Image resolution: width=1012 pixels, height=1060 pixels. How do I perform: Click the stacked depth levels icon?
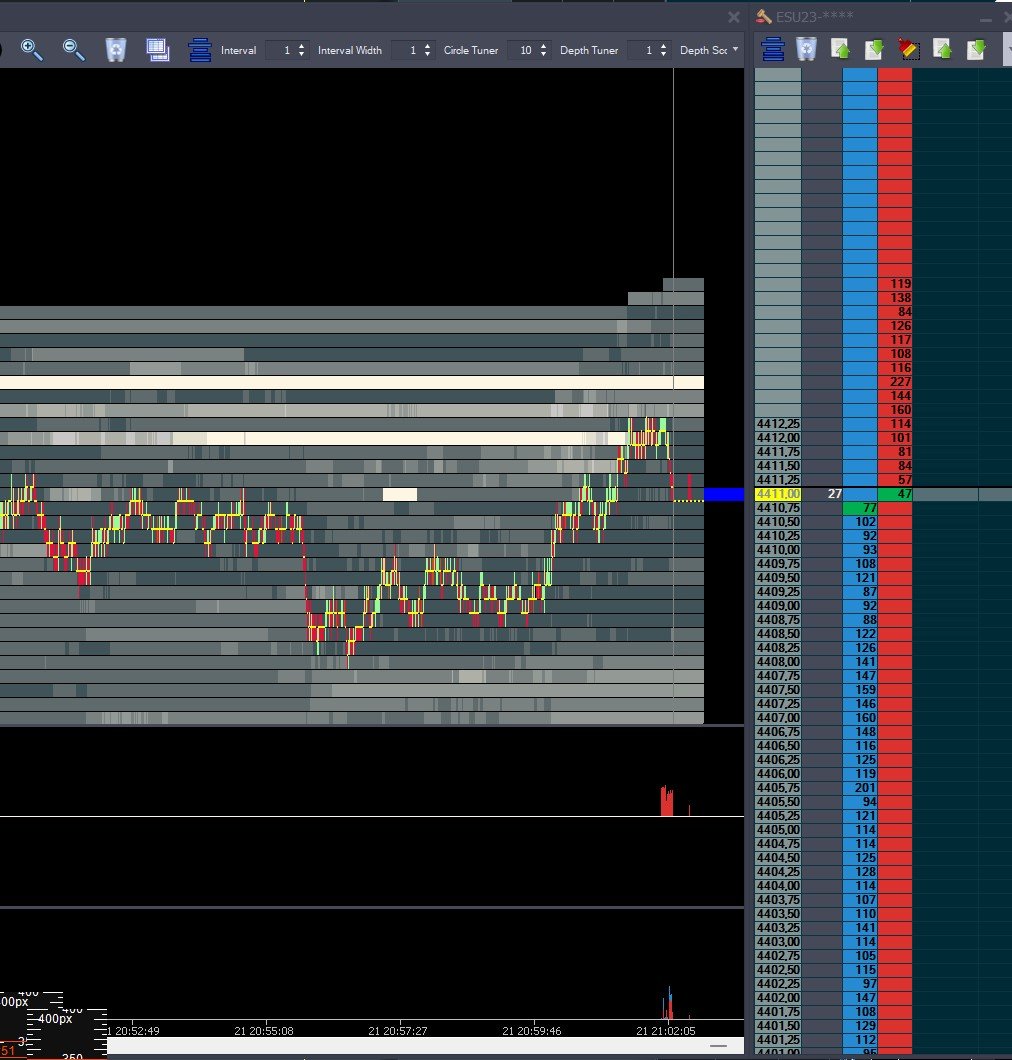[x=198, y=50]
